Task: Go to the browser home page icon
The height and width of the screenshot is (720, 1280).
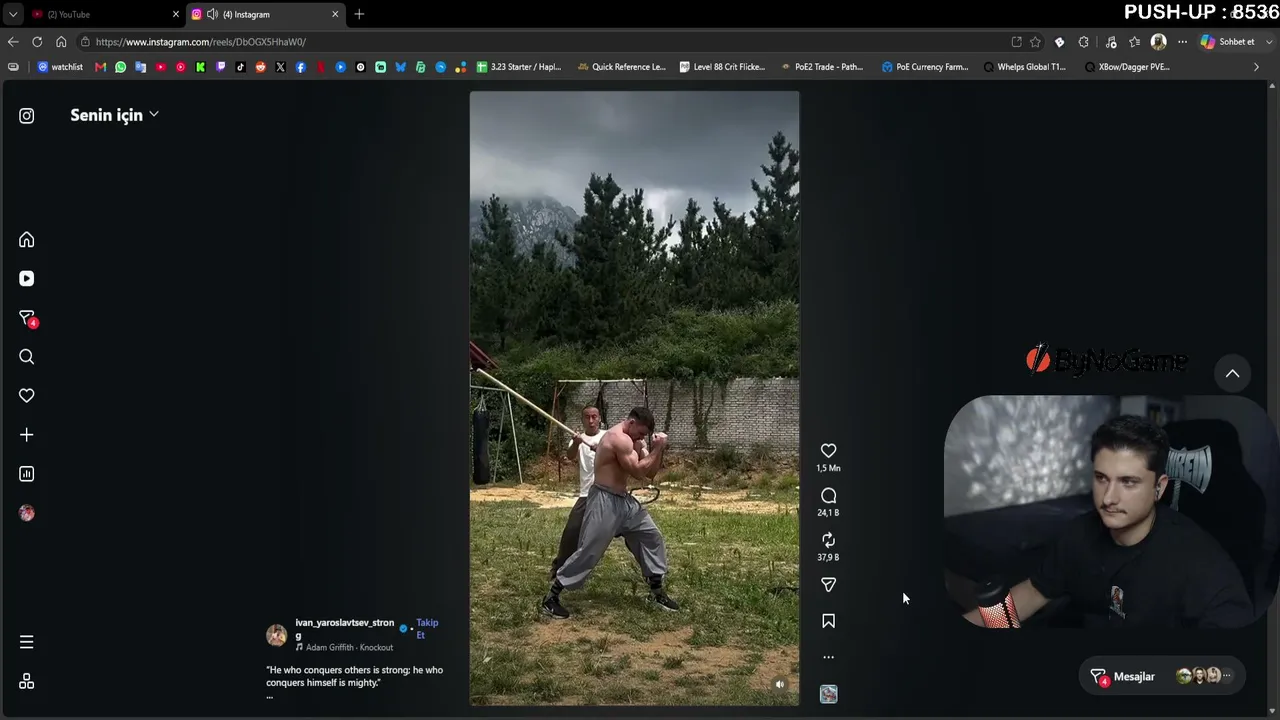Action: (x=61, y=42)
